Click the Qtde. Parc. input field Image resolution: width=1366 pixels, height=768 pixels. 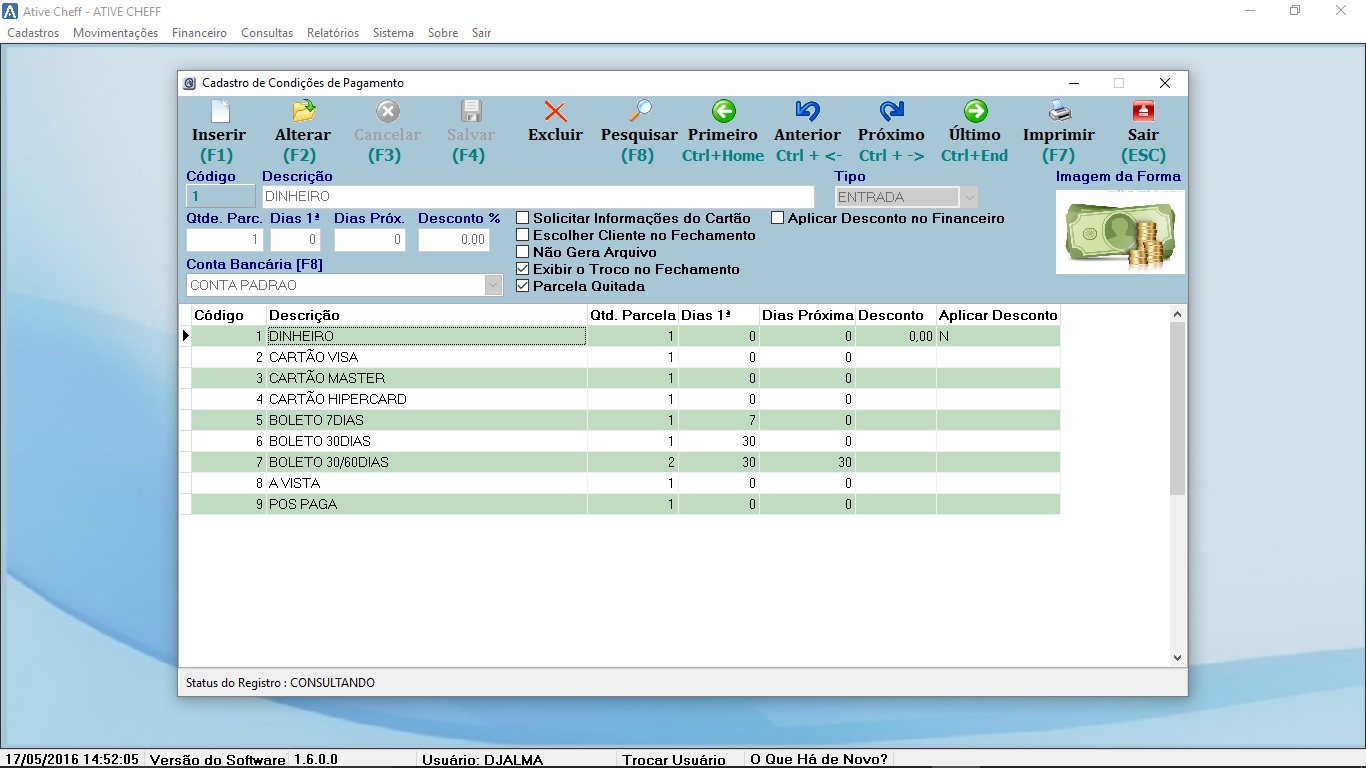(224, 240)
